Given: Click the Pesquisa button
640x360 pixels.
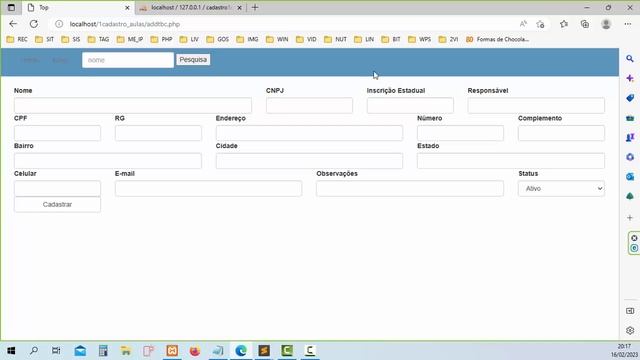Looking at the screenshot, I should pyautogui.click(x=193, y=60).
